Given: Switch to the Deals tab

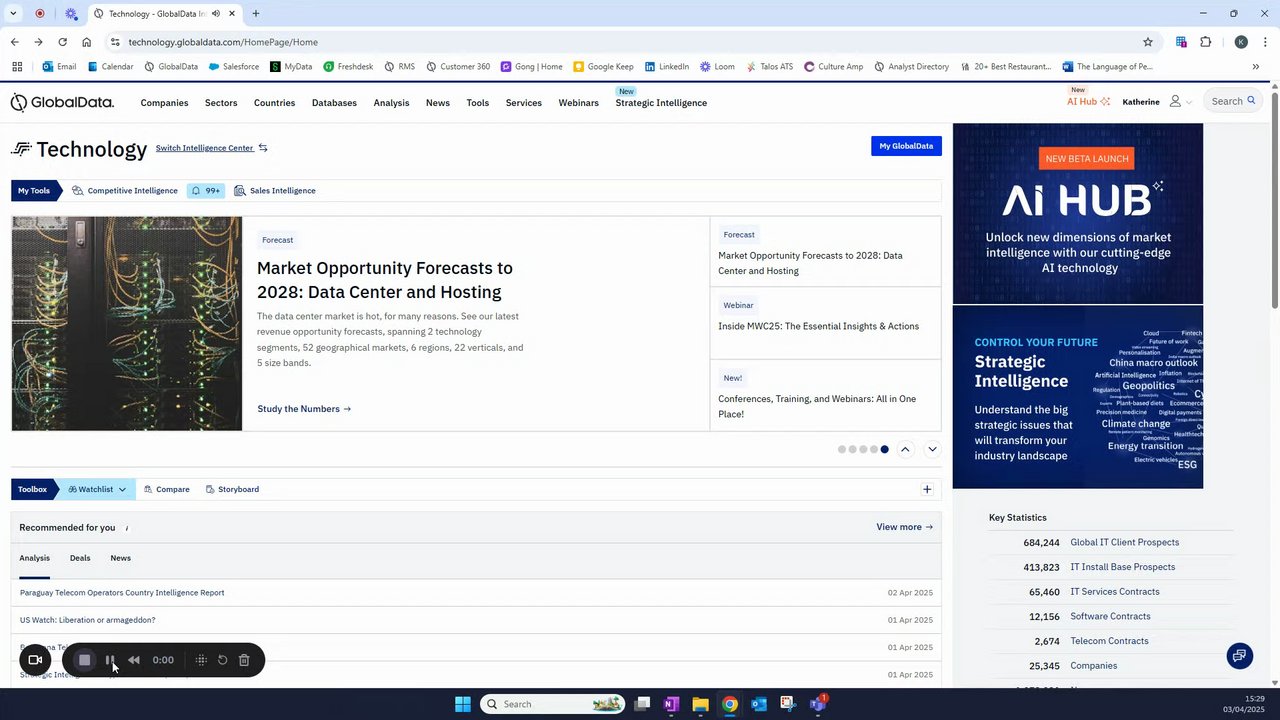Looking at the screenshot, I should coord(80,558).
